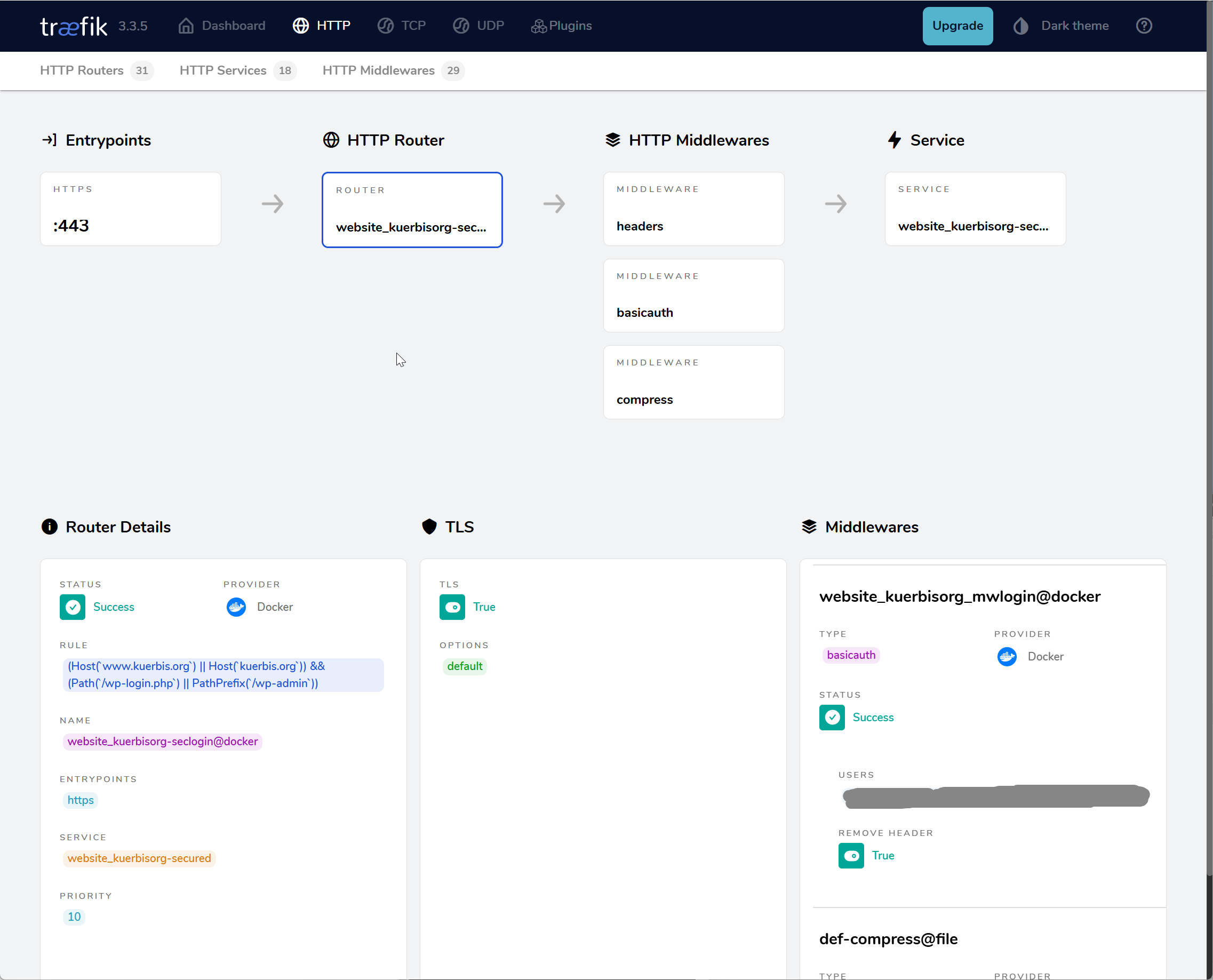Screen dimensions: 1213x980
Task: Click the UDP navigation icon
Action: (x=461, y=26)
